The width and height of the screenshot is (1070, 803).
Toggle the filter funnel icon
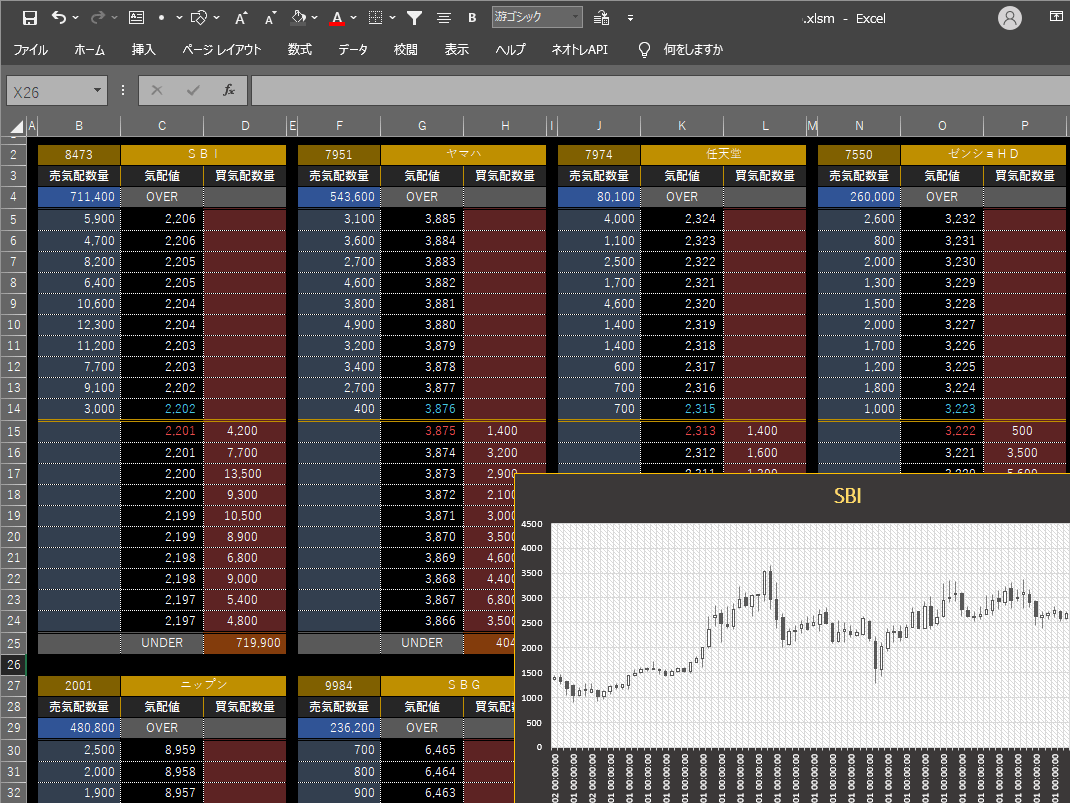(x=414, y=18)
